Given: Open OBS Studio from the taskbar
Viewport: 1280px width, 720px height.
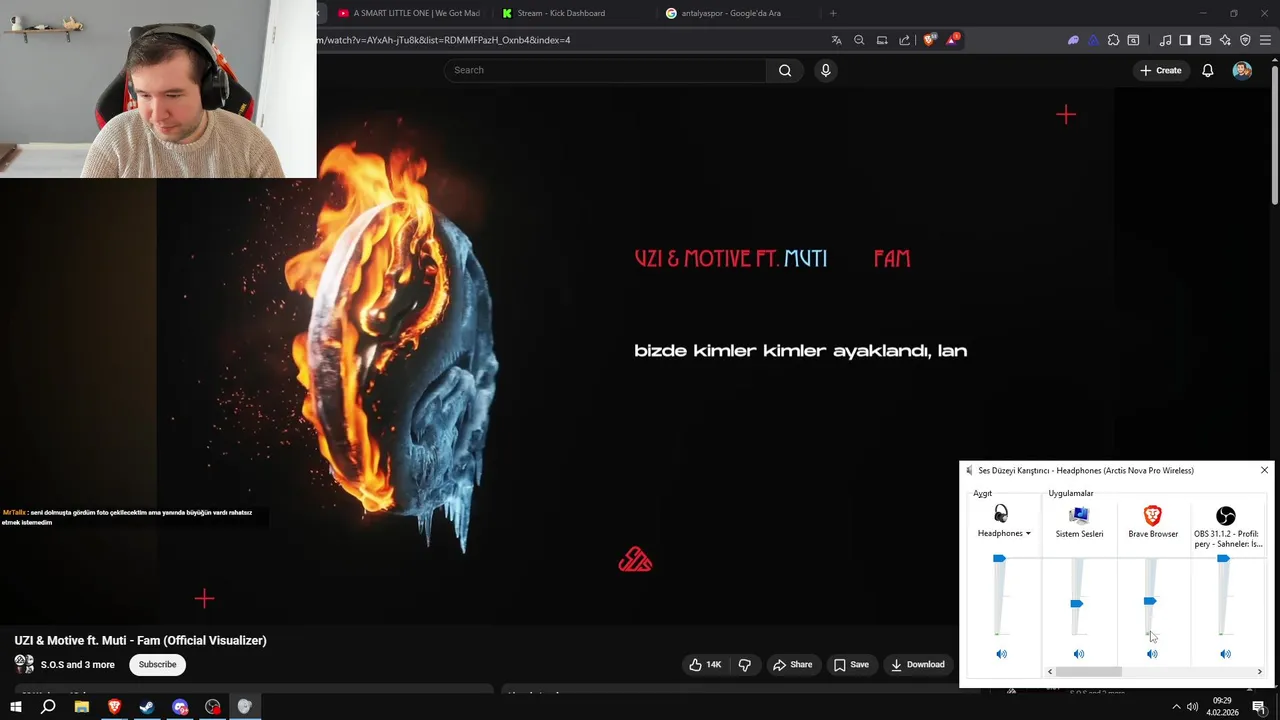Looking at the screenshot, I should pos(213,707).
